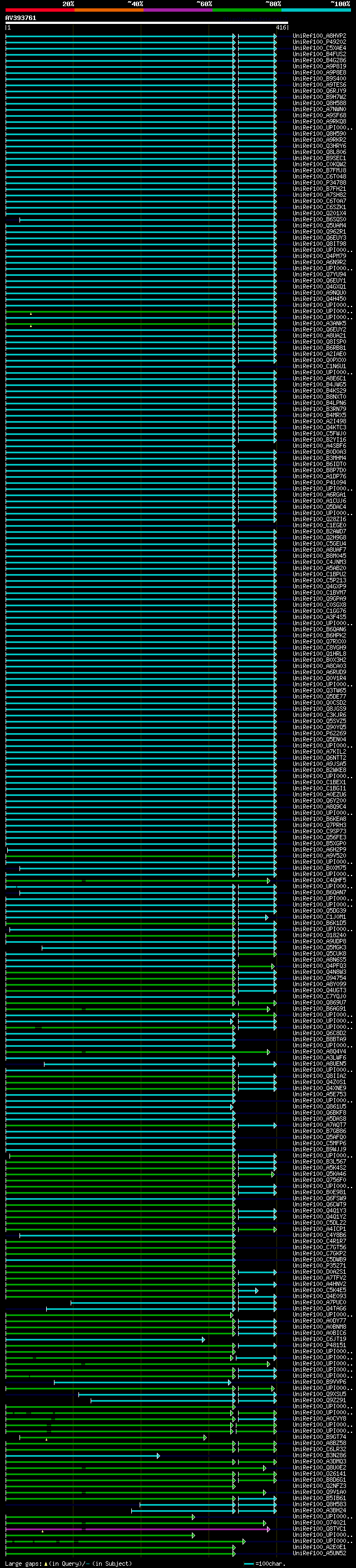
Task: Open UniRef100_Q869U7 label
Action: click(319, 1002)
